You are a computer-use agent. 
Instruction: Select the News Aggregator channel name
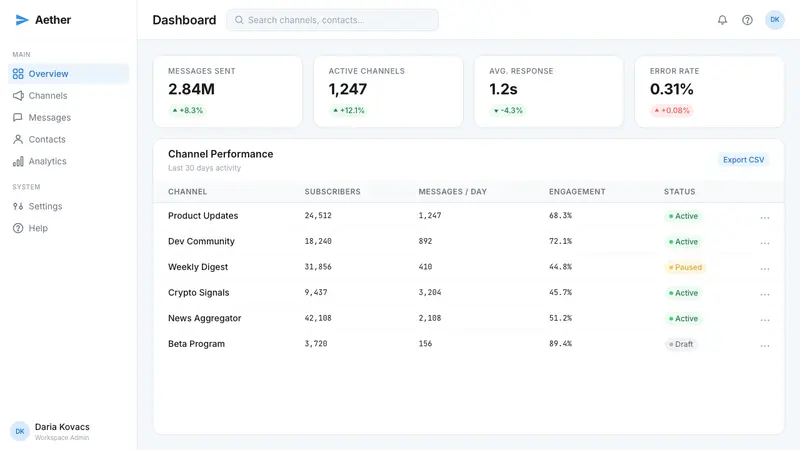coord(205,318)
